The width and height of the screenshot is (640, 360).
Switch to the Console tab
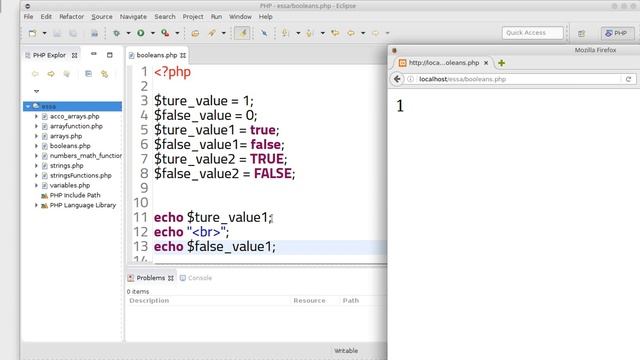(x=196, y=278)
